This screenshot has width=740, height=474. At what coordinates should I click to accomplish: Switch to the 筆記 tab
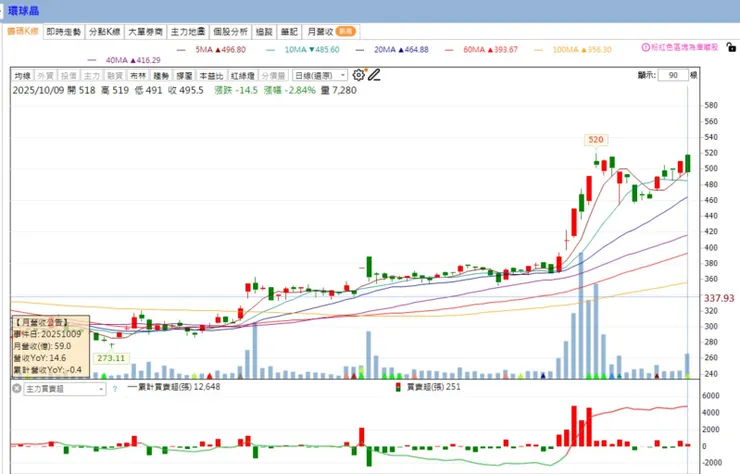point(289,32)
